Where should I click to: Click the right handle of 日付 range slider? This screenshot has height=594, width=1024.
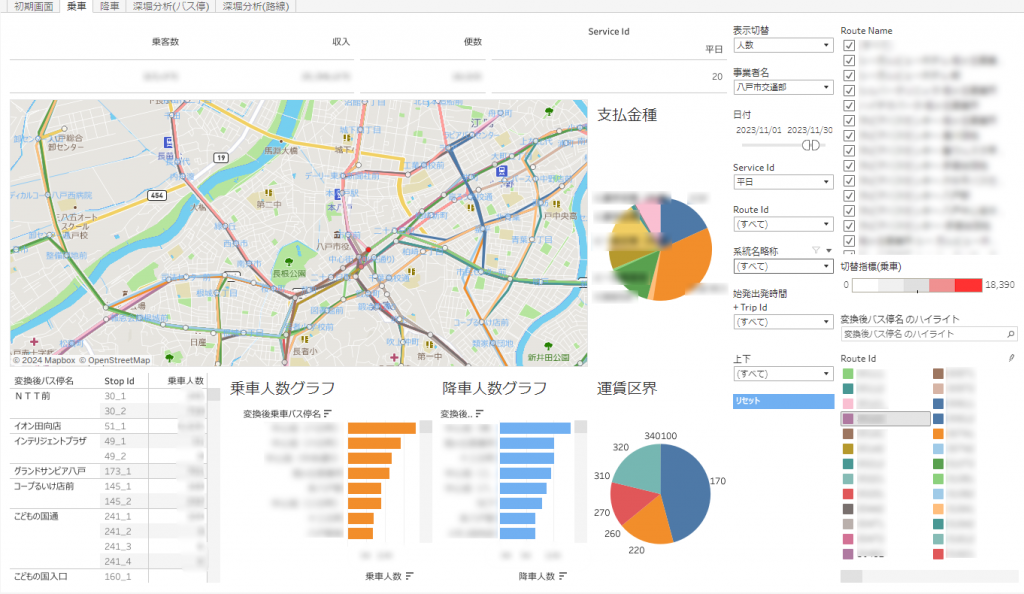815,145
